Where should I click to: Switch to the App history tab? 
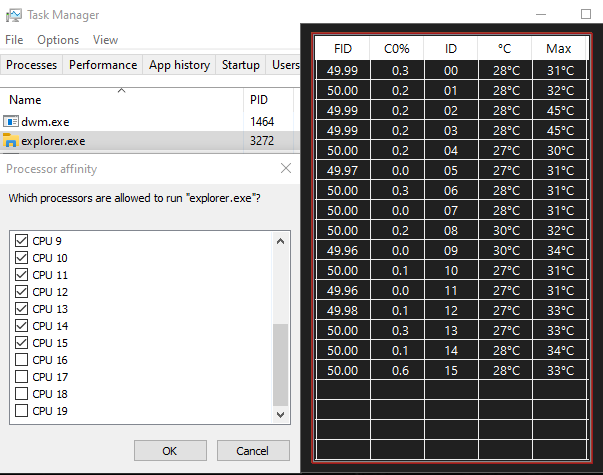180,65
